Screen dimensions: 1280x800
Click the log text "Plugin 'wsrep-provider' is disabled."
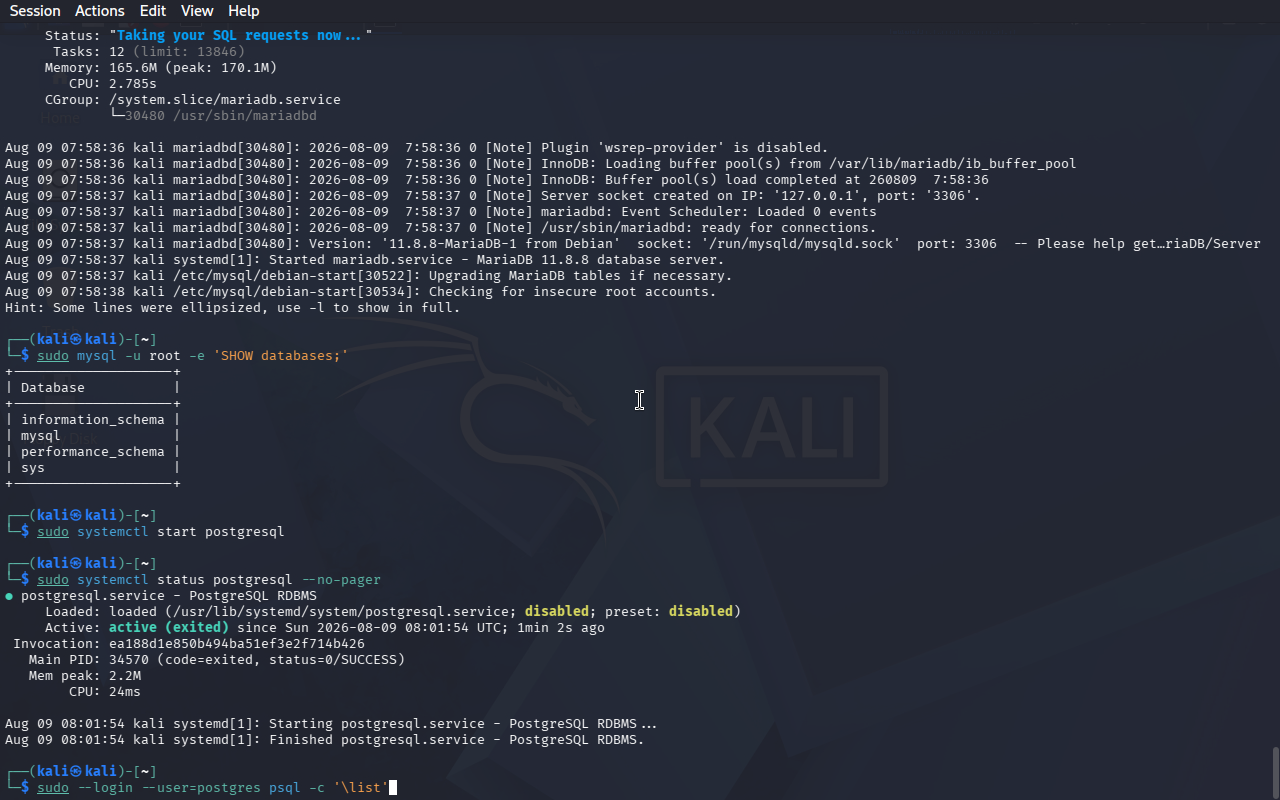click(685, 147)
